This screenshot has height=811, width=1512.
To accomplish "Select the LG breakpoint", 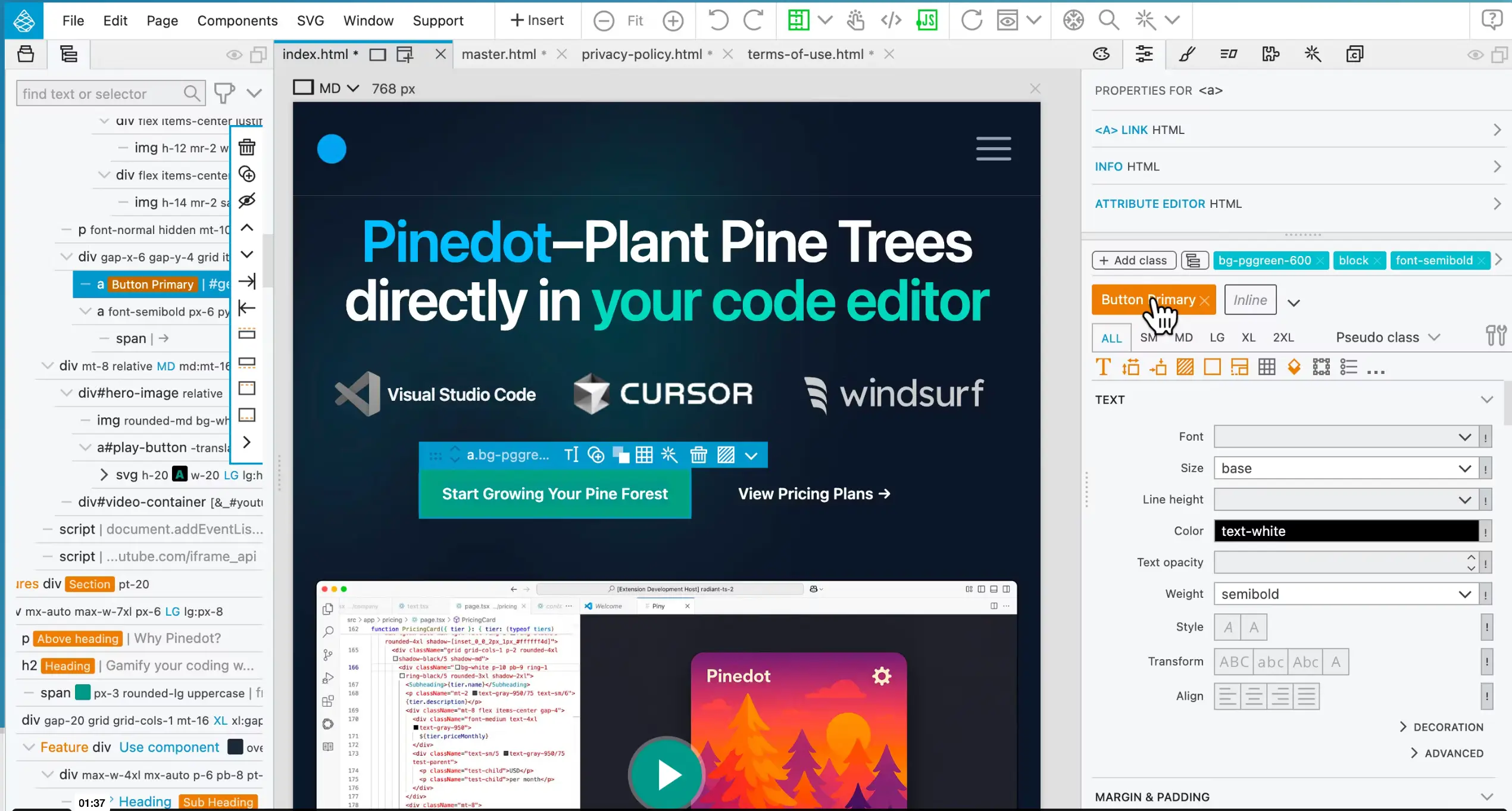I will tap(1217, 338).
